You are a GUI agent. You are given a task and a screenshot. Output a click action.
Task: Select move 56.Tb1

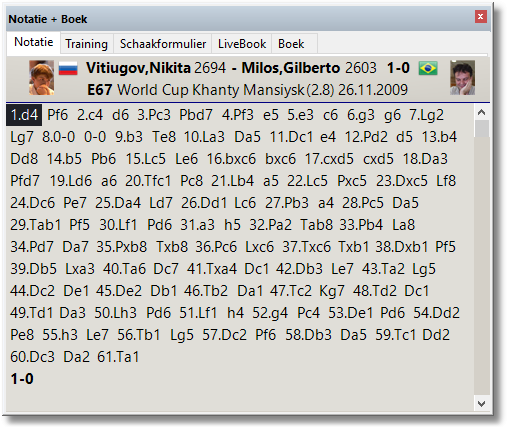[139, 335]
